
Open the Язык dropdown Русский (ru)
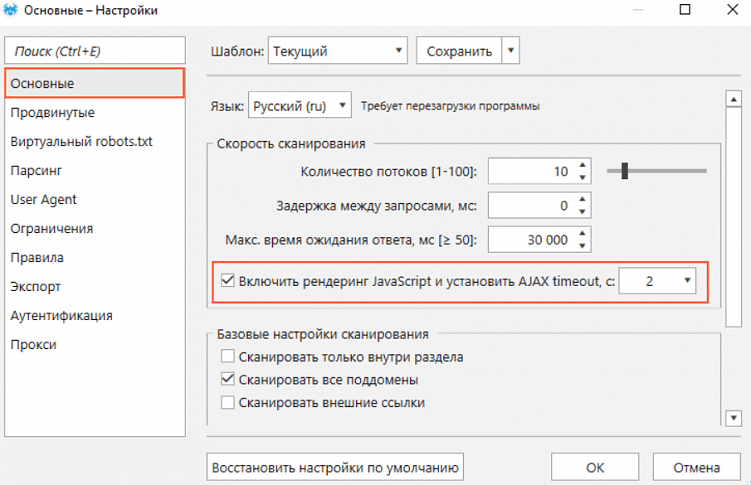(299, 105)
